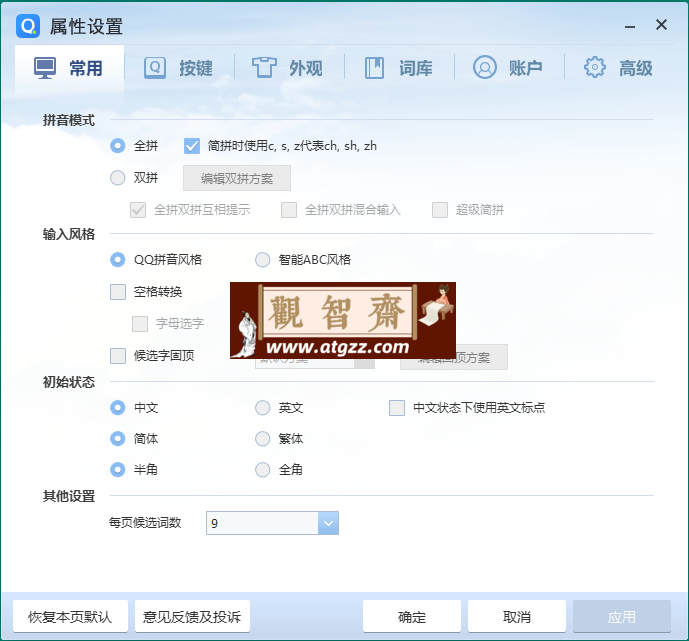Open the 常用 tab

69,69
